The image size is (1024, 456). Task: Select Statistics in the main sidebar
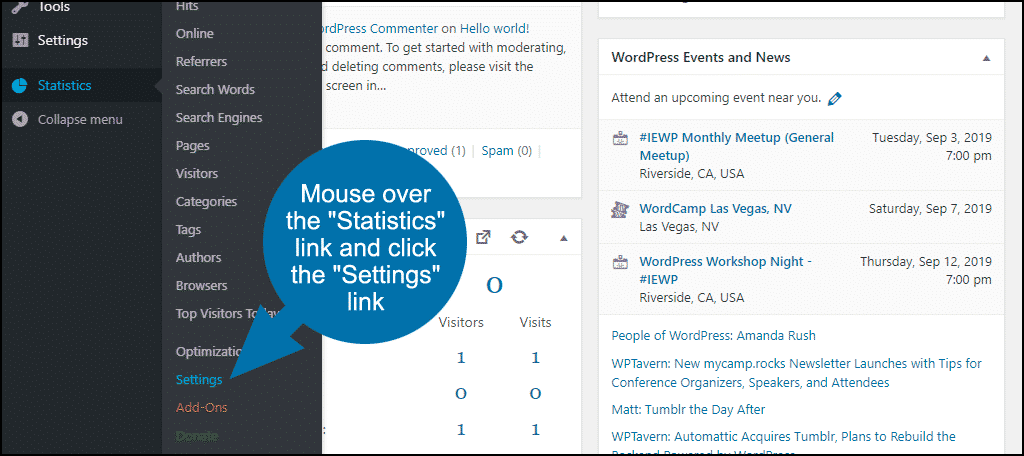click(x=65, y=86)
